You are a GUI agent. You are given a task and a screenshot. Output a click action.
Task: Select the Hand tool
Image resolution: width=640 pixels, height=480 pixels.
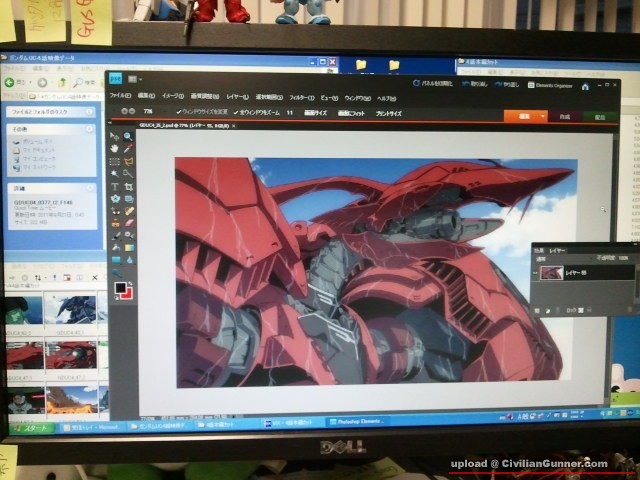[x=115, y=149]
